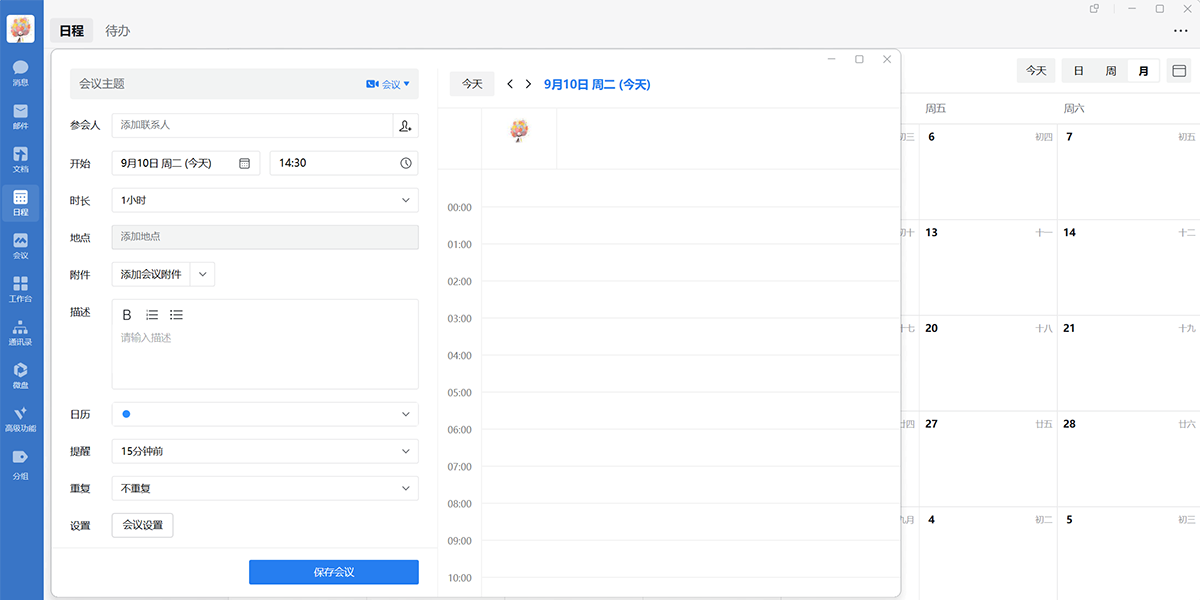
Task: Switch calendar to 日 day view
Action: click(1078, 71)
